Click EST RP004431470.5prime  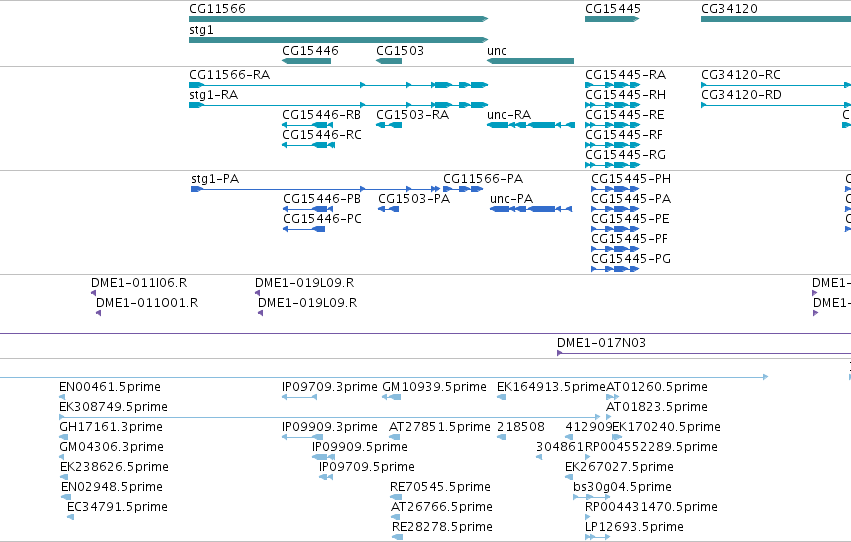coord(588,517)
